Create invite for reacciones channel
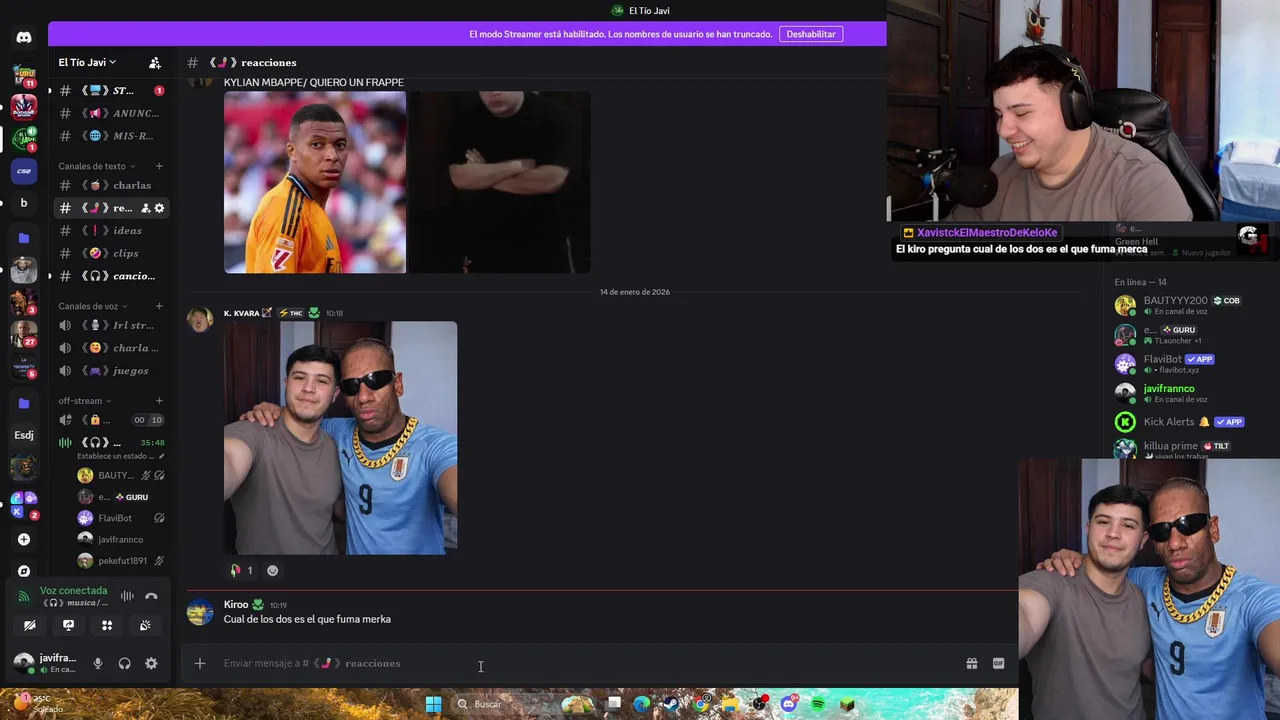This screenshot has height=720, width=1280. (146, 208)
